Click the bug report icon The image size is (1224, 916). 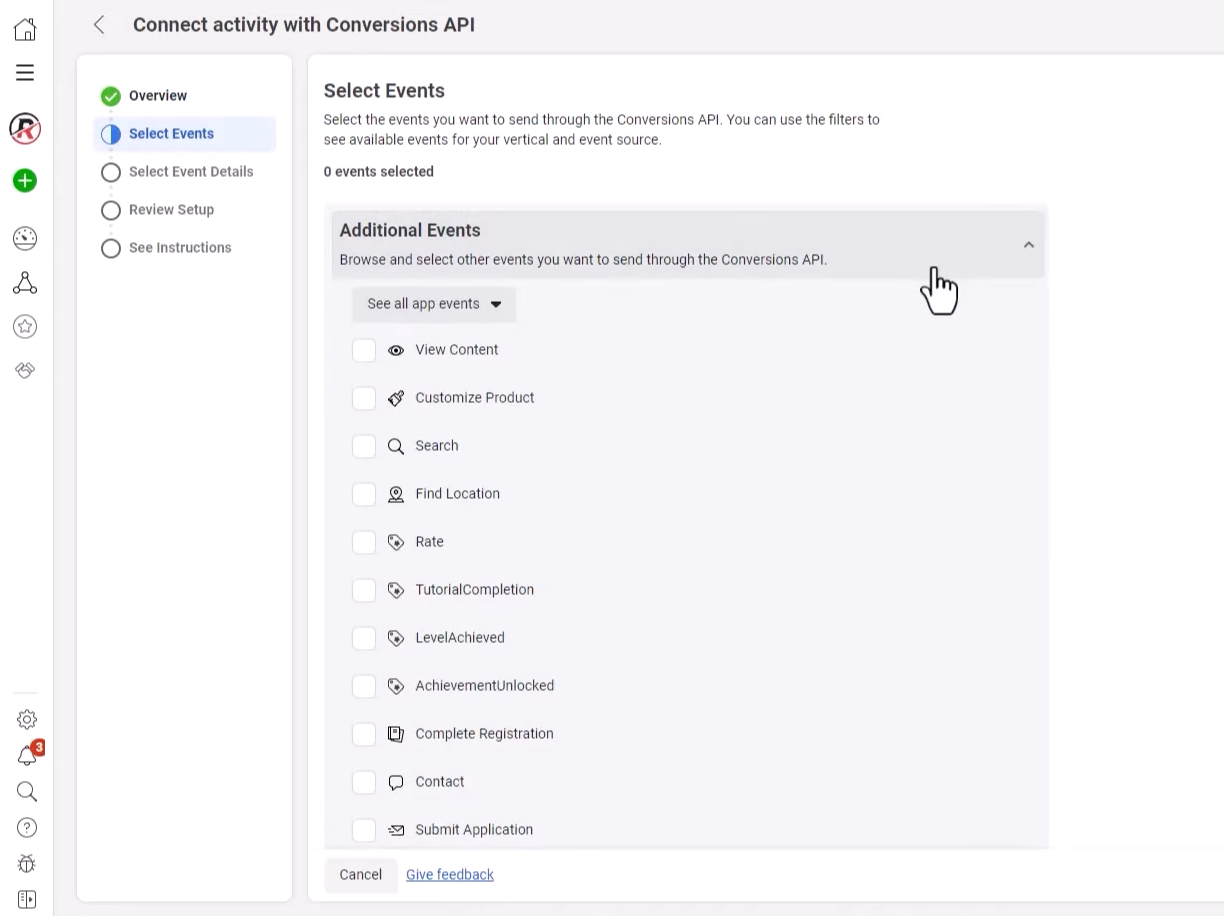tap(27, 864)
